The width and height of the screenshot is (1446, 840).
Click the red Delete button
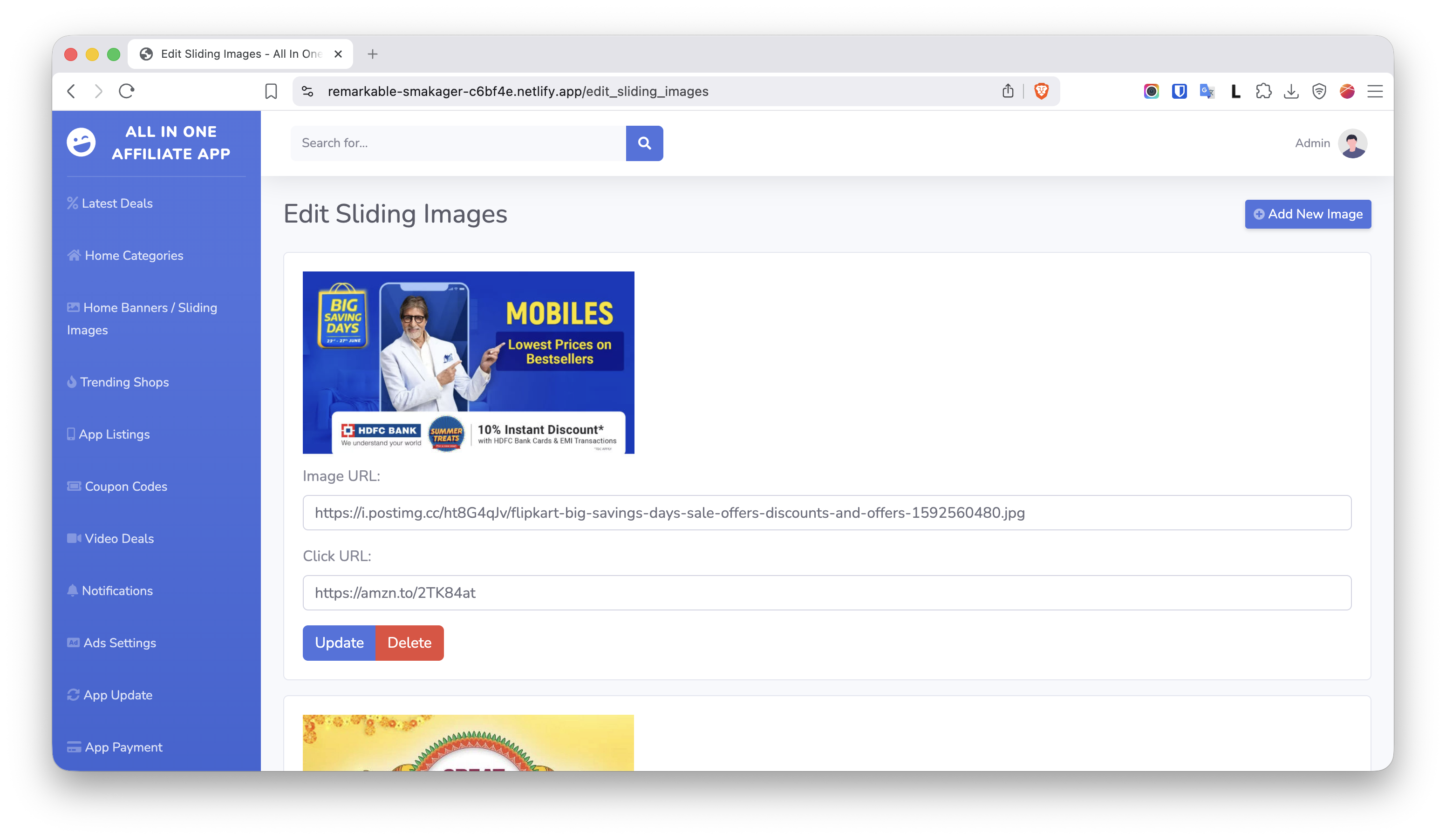(409, 643)
